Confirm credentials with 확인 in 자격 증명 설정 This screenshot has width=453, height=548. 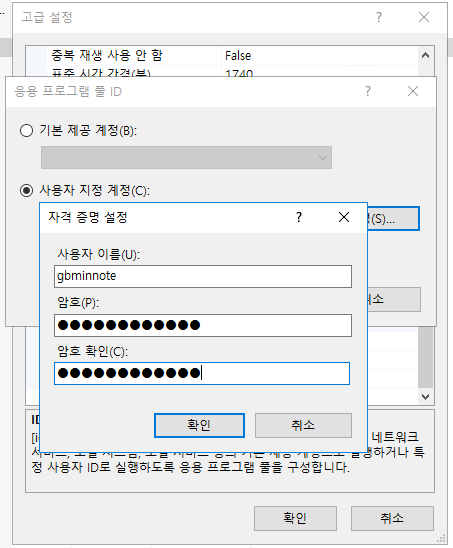click(199, 425)
